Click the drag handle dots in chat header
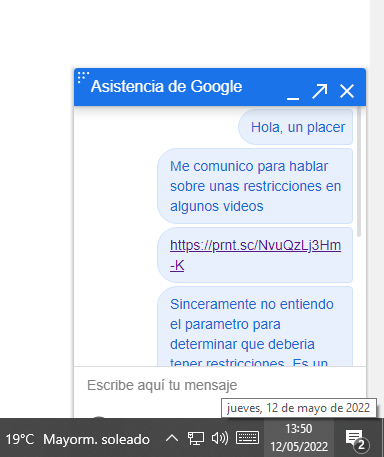The height and width of the screenshot is (457, 384). (83, 77)
